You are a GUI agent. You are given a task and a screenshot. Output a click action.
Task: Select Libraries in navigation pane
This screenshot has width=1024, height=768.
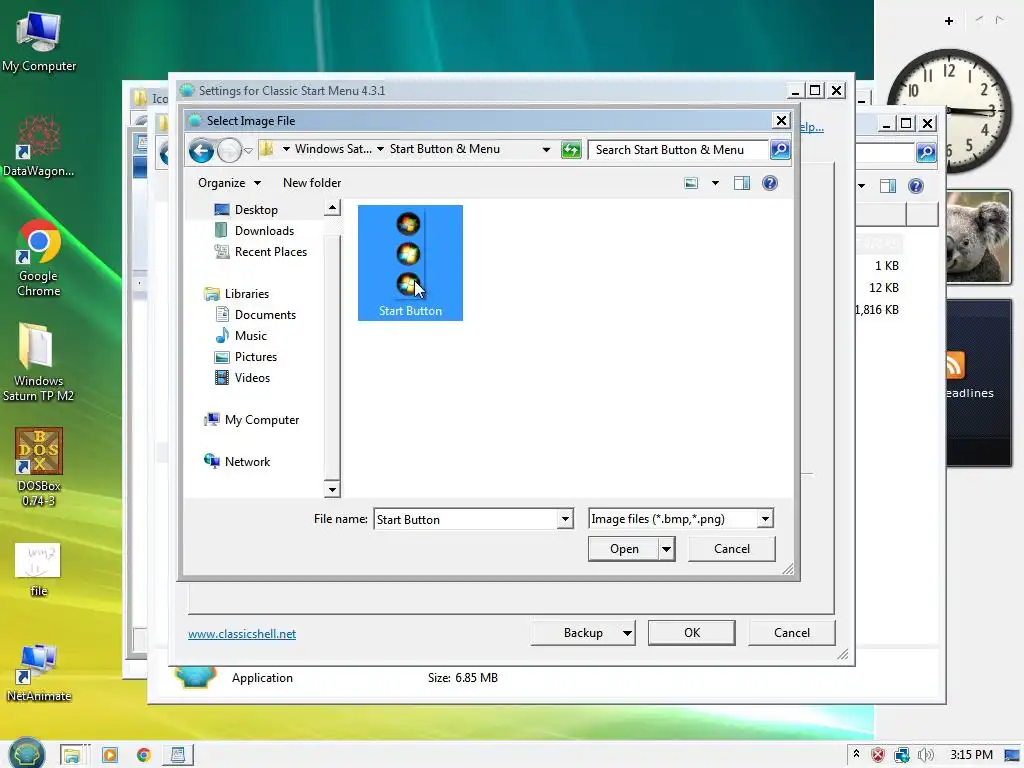point(246,294)
